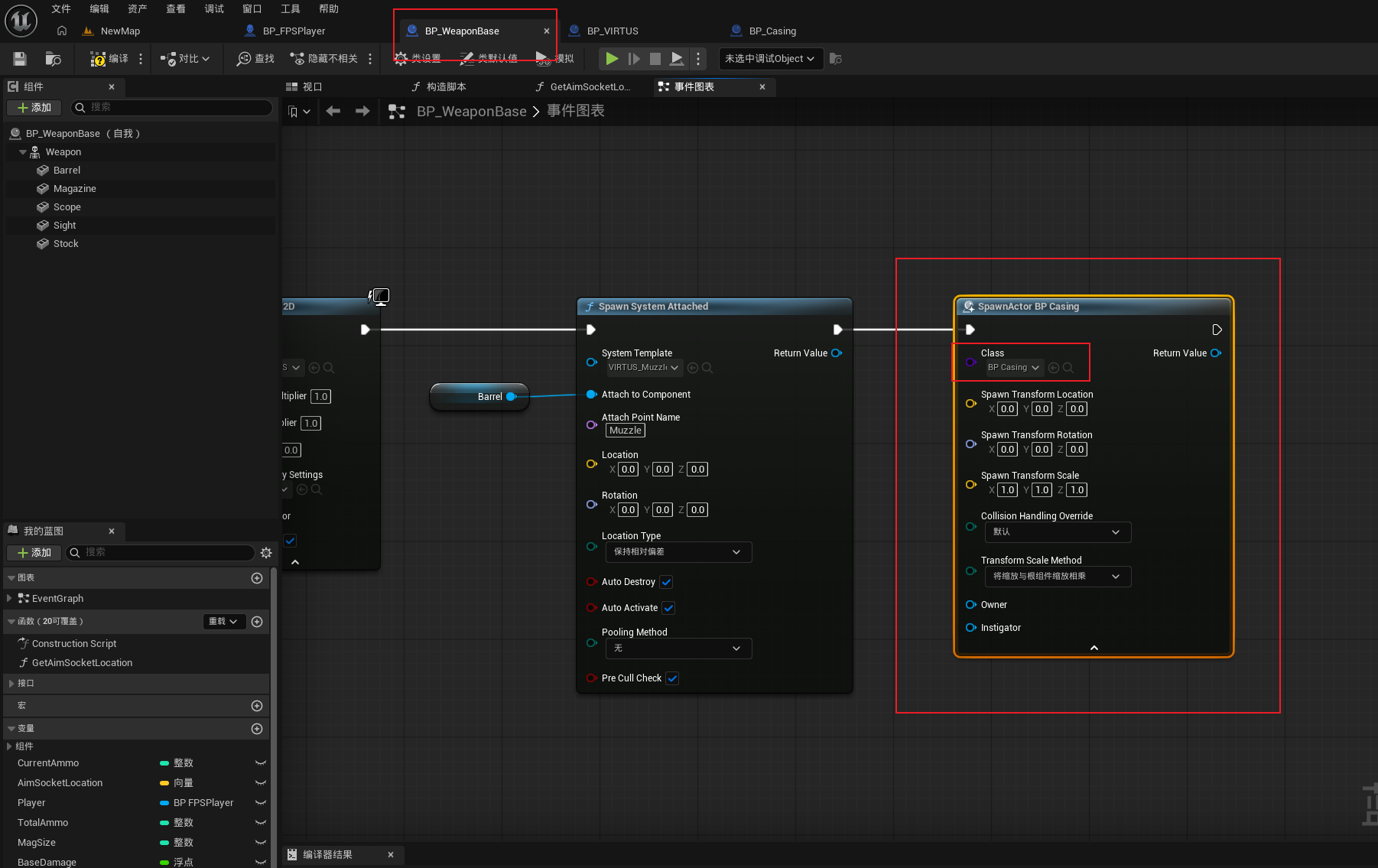Screen dimensions: 1378x868
Task: Click 添加 button in 我的蓝图 panel
Action: [x=34, y=553]
